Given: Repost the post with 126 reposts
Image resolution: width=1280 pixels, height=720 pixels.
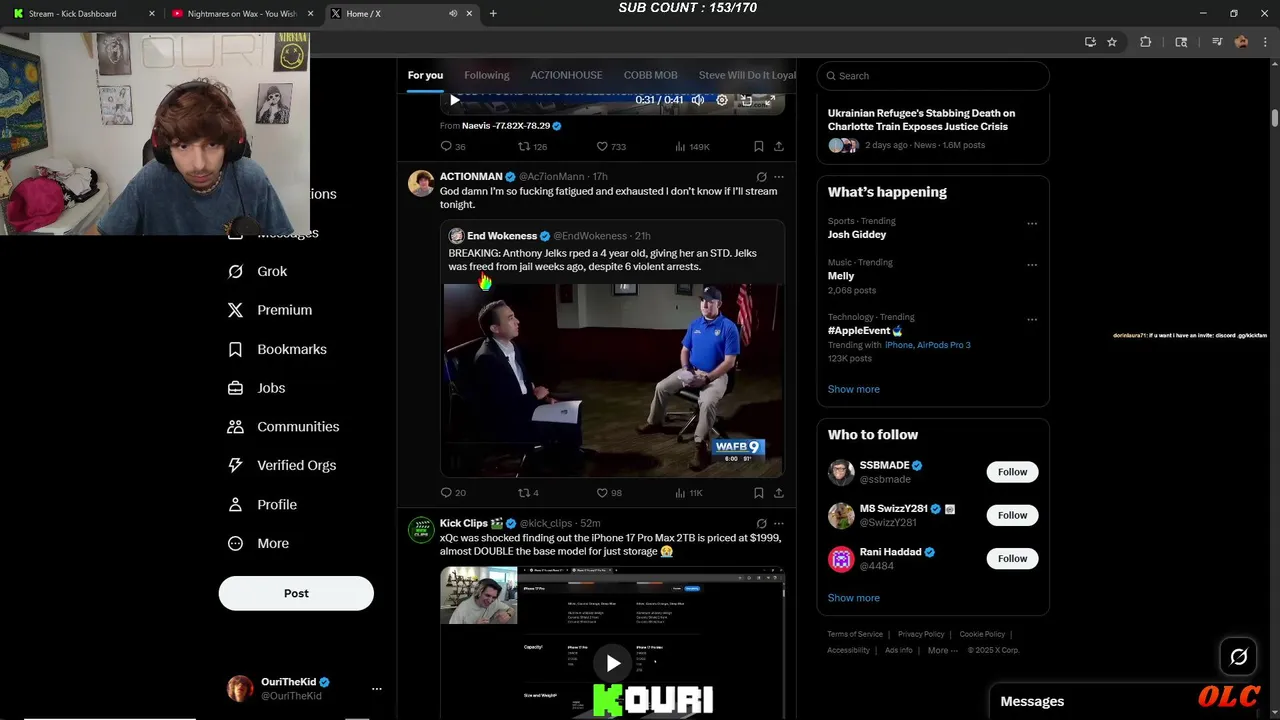Looking at the screenshot, I should 532,146.
